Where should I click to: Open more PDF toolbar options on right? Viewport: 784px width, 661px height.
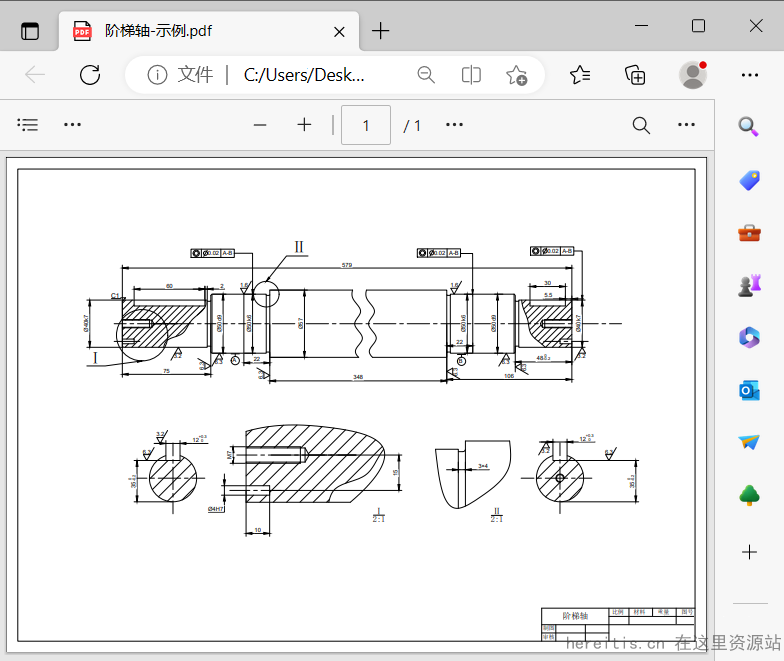pos(686,124)
